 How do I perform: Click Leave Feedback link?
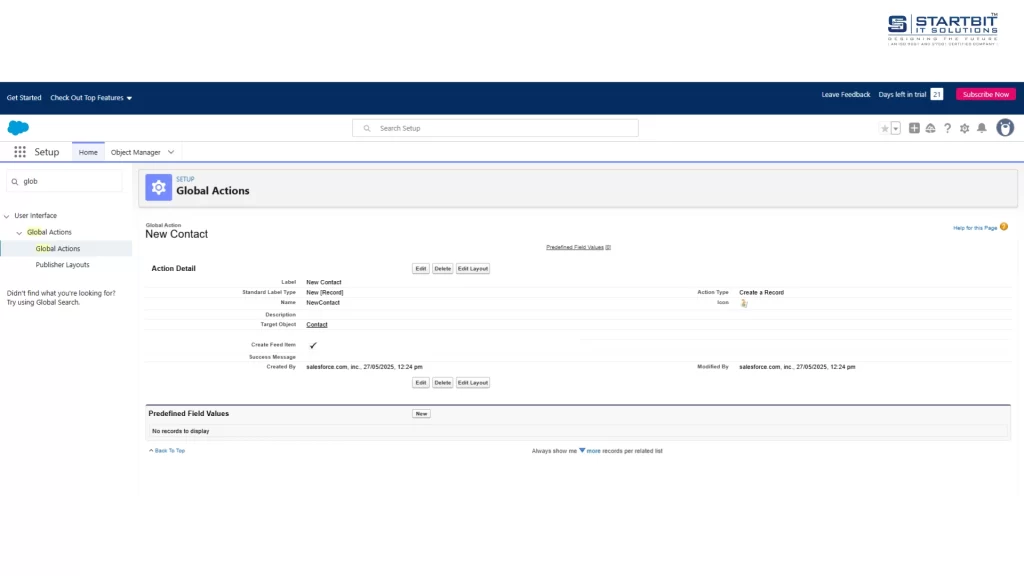[x=846, y=95]
